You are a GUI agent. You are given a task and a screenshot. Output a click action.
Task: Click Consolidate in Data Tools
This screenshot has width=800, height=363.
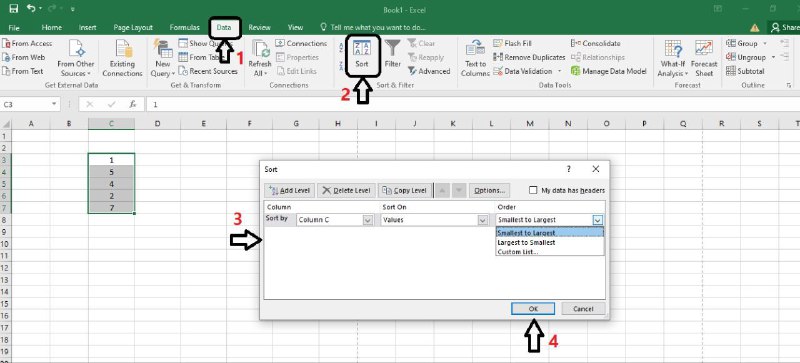[x=595, y=43]
